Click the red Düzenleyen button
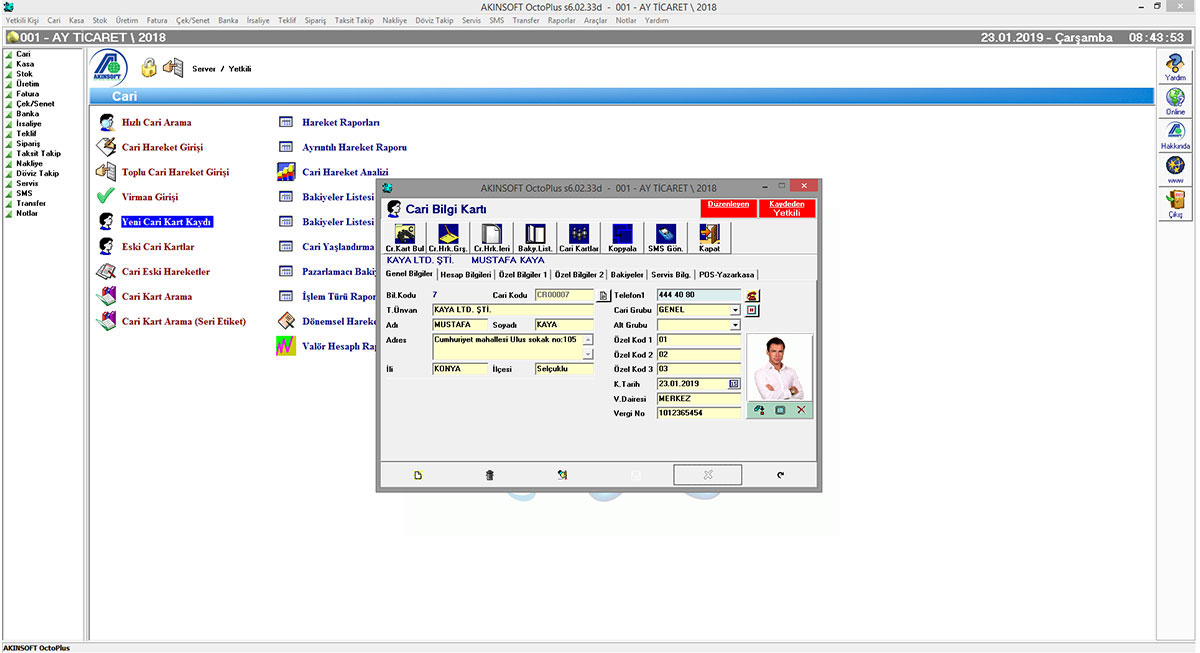Screen dimensions: 1200x653 click(728, 208)
